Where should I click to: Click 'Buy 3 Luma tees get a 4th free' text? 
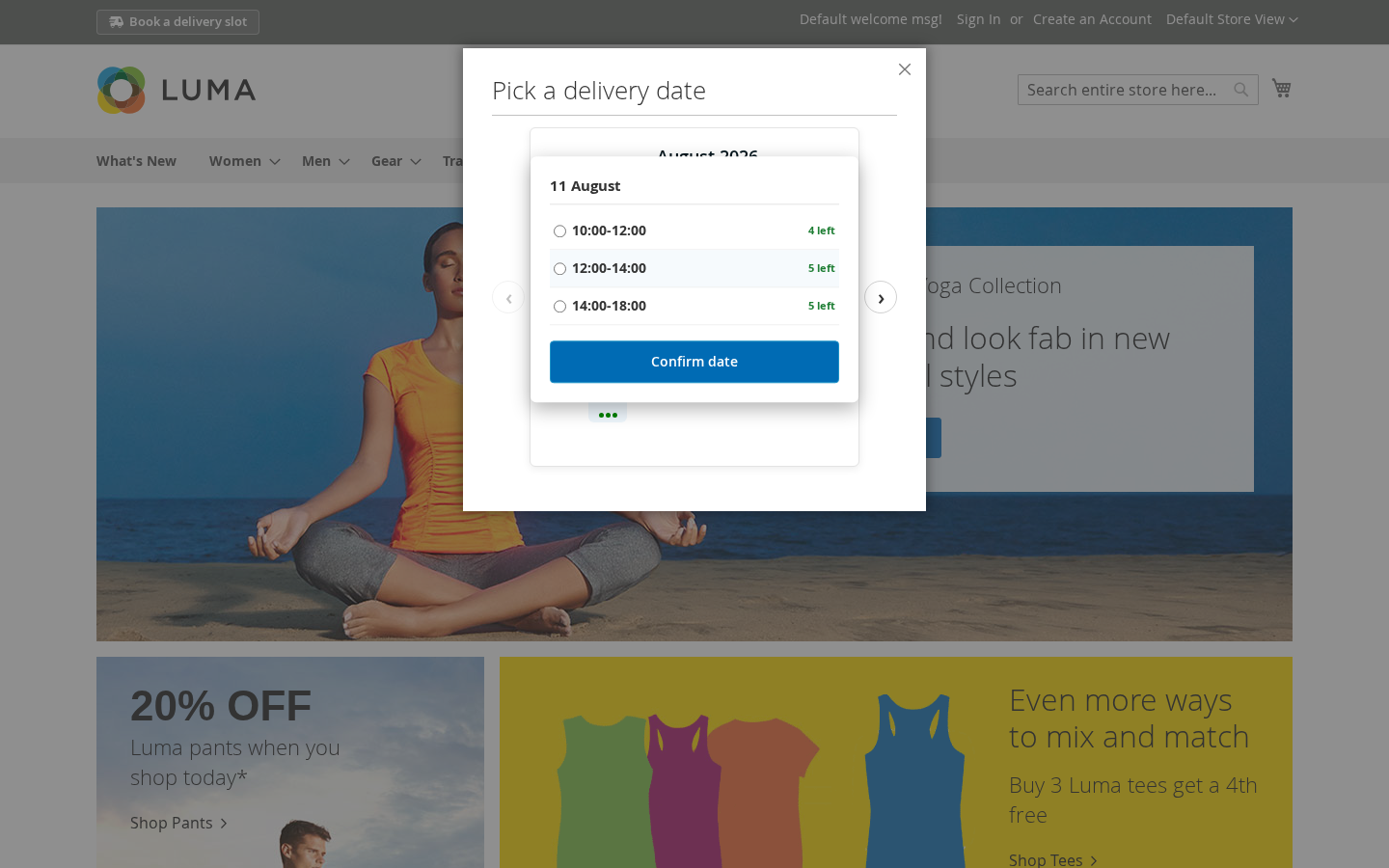point(1133,800)
